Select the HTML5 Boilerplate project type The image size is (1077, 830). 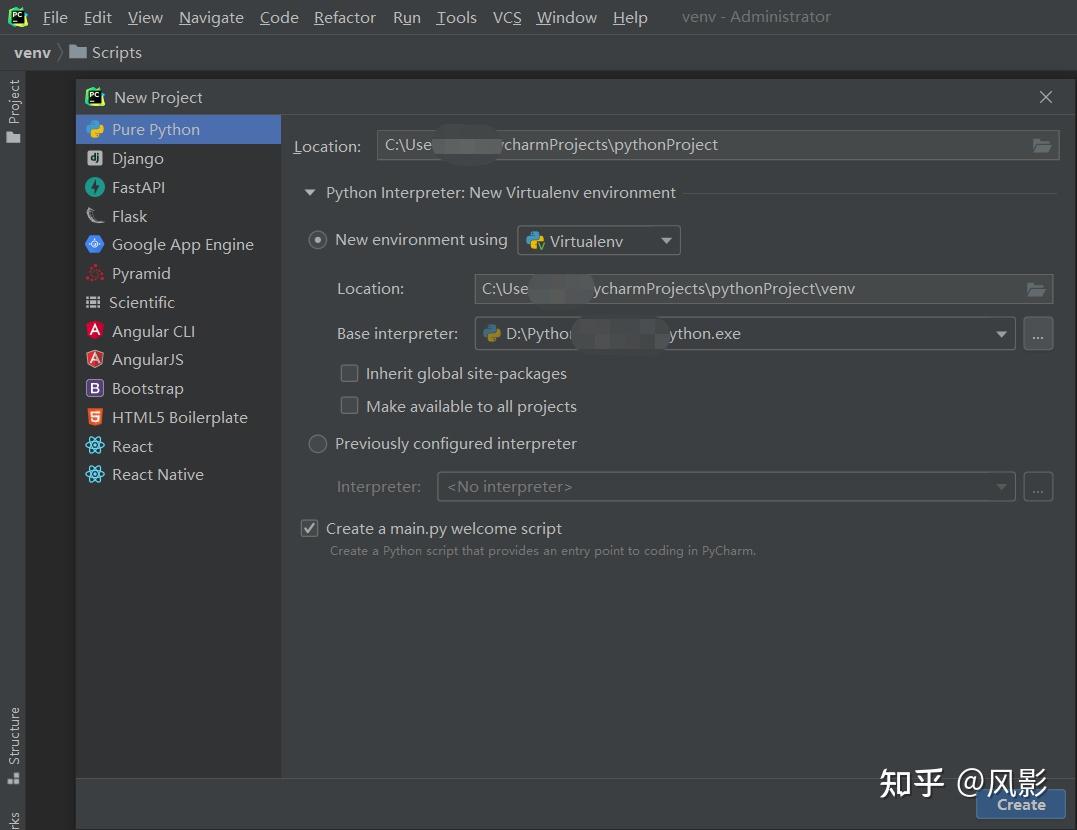click(180, 417)
